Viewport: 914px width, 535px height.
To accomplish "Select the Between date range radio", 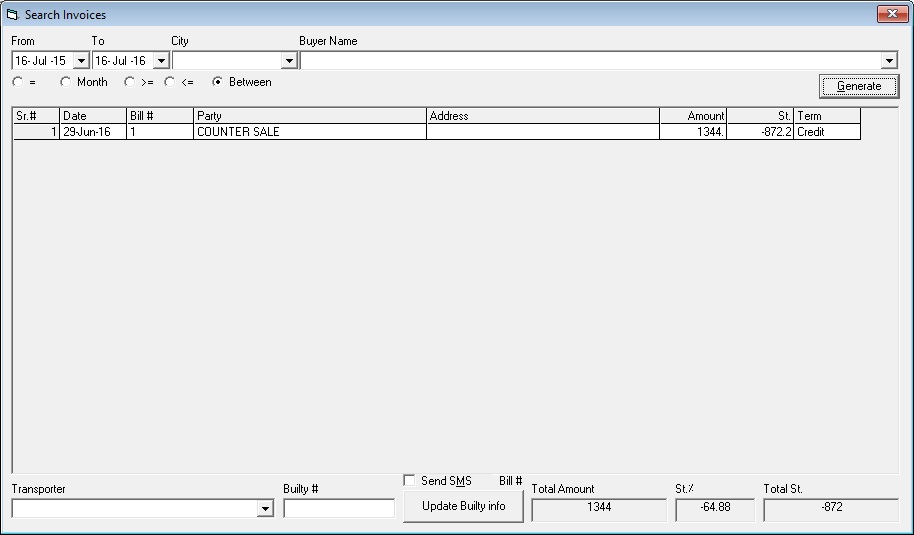I will pos(218,82).
